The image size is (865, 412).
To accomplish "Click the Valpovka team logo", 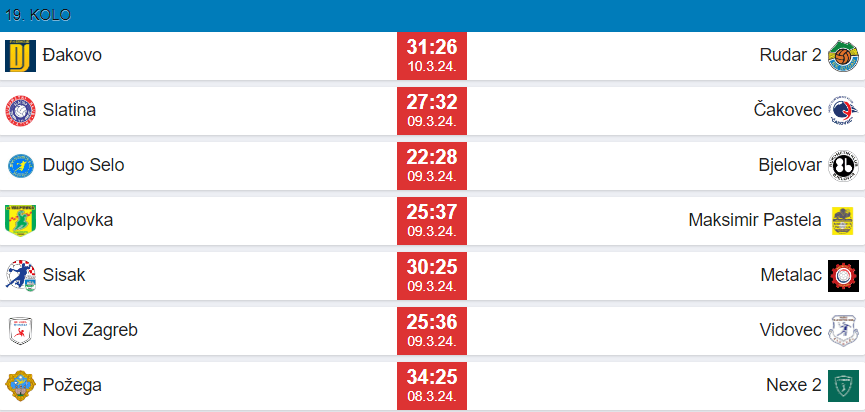I will click(x=20, y=220).
